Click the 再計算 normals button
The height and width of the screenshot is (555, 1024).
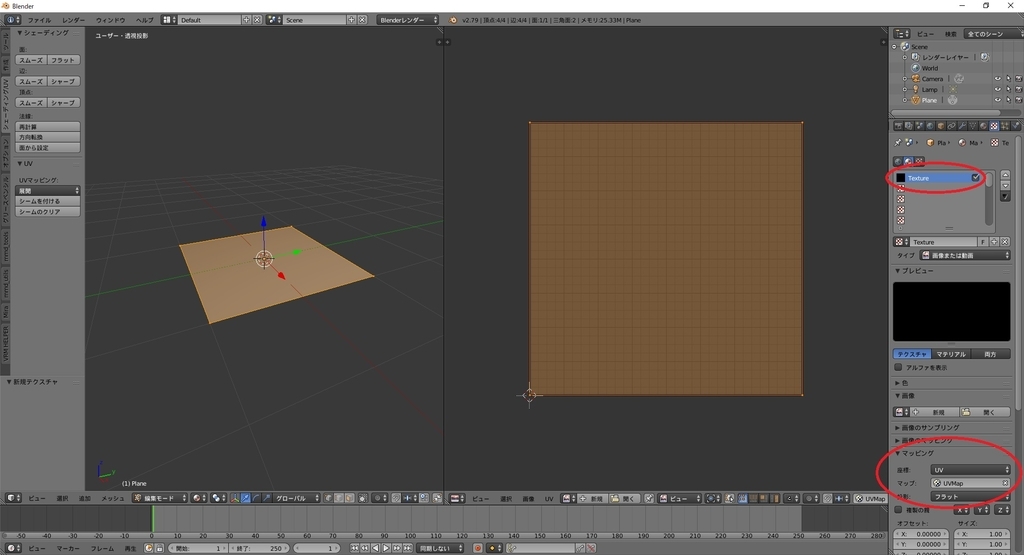point(48,127)
